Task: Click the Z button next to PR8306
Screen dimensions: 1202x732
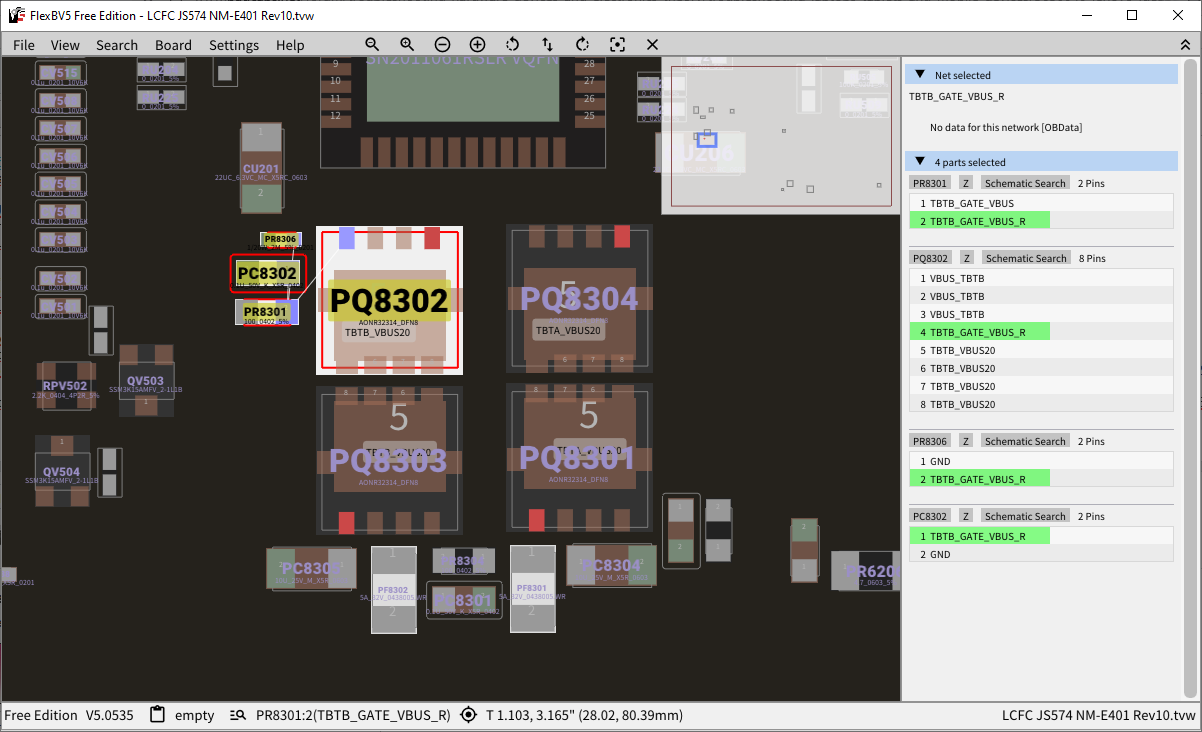Action: 966,441
